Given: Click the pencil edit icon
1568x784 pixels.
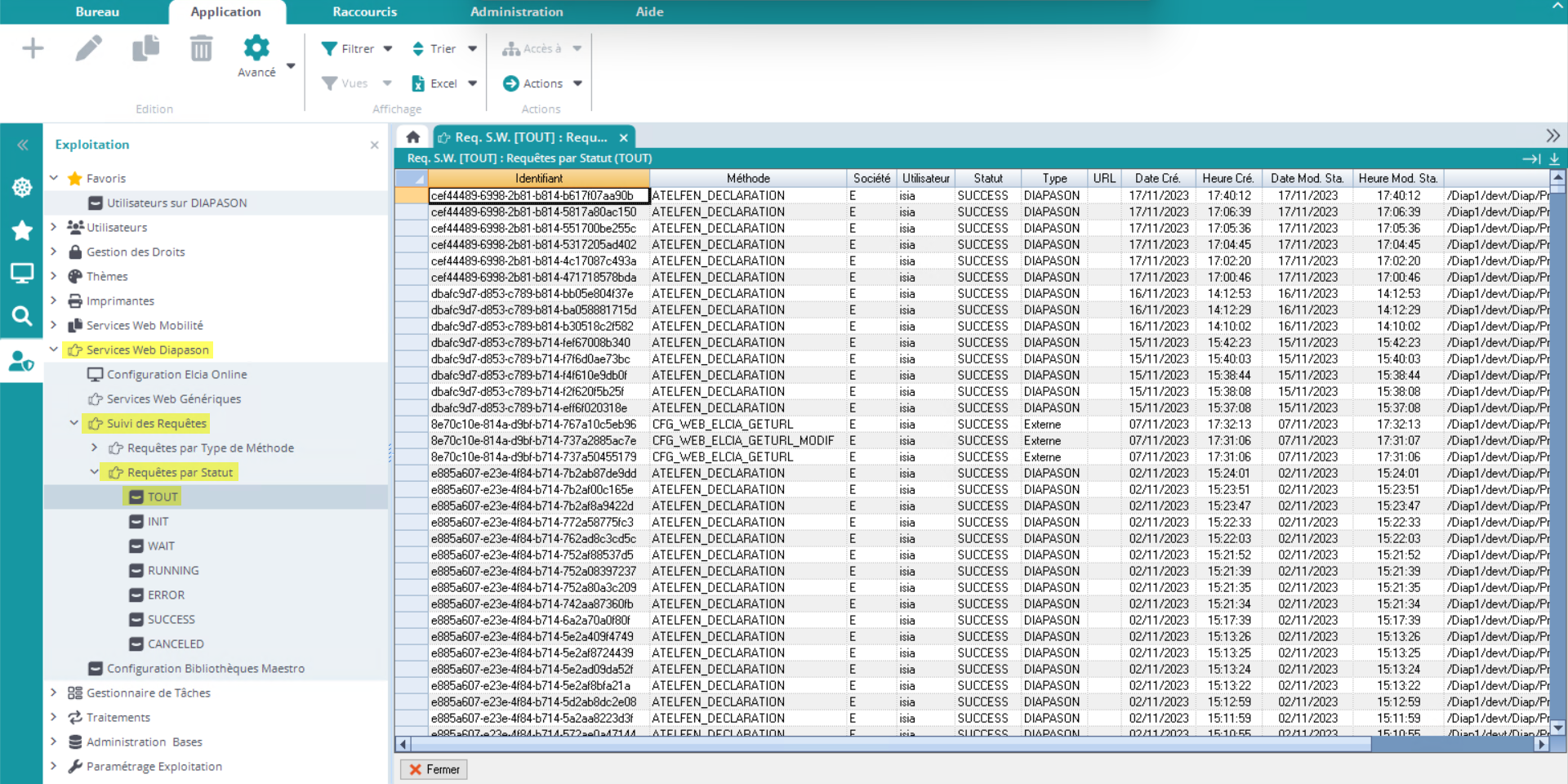Looking at the screenshot, I should 89,49.
